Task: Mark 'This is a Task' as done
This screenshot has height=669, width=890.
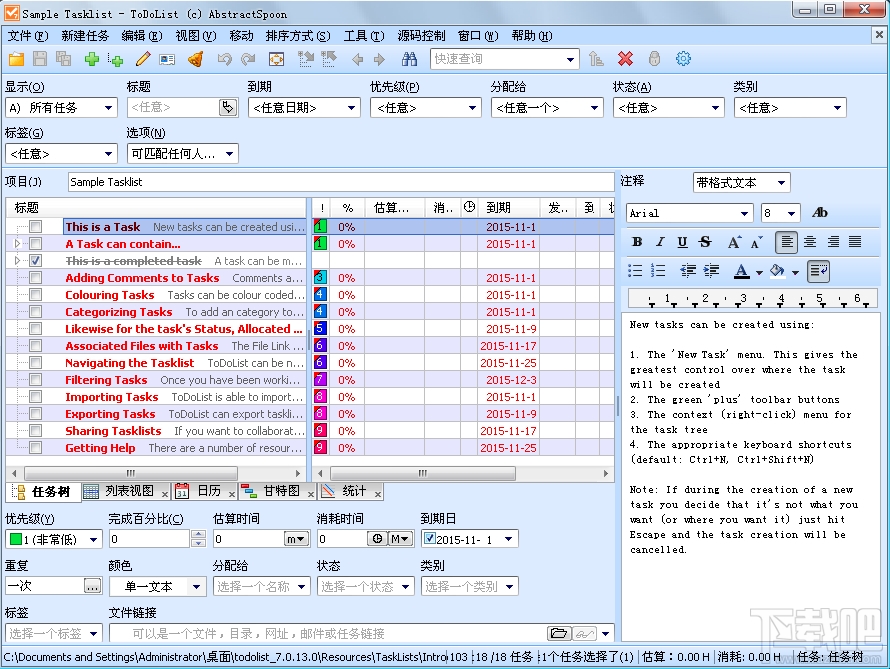Action: [x=38, y=227]
